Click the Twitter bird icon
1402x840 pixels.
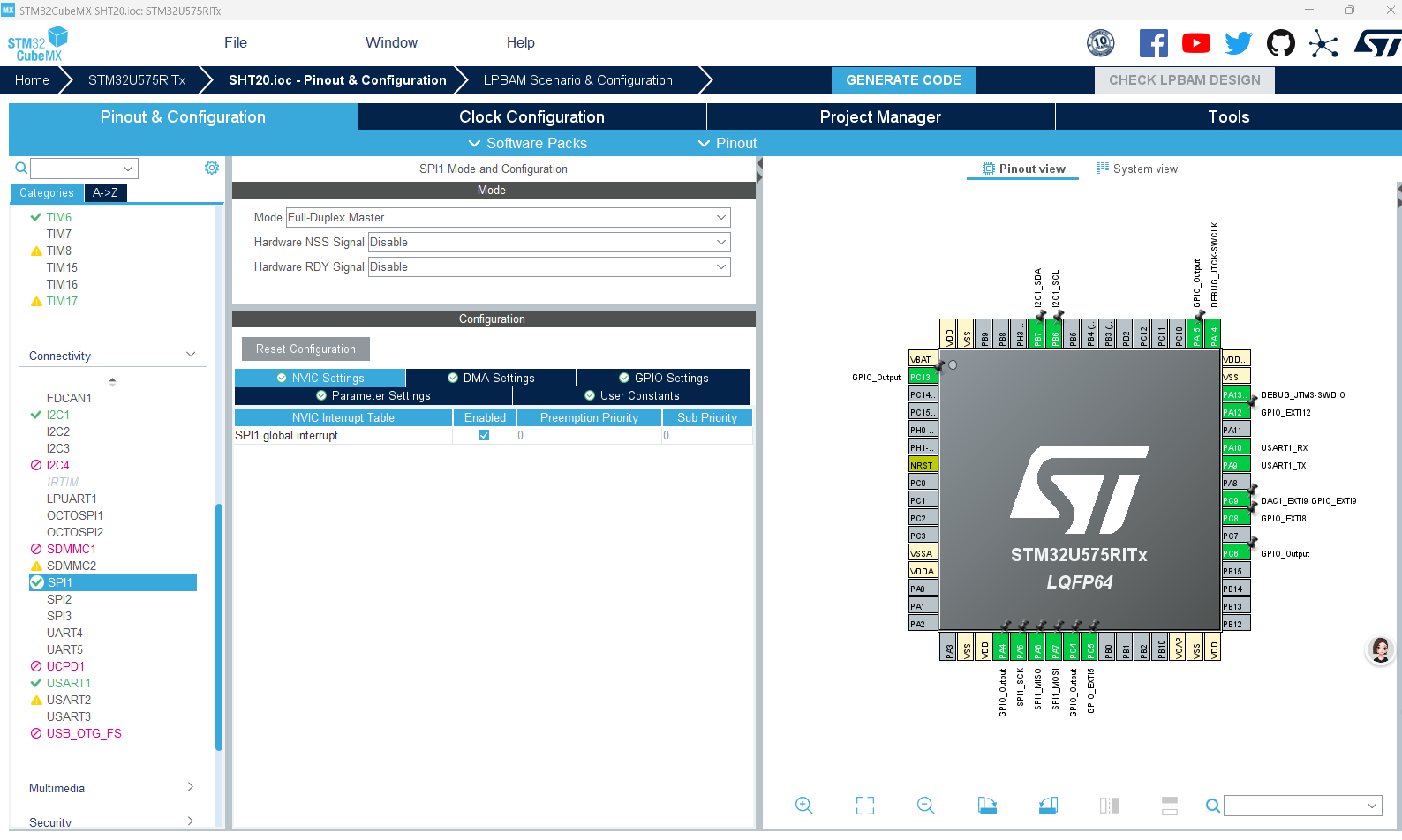pos(1238,43)
